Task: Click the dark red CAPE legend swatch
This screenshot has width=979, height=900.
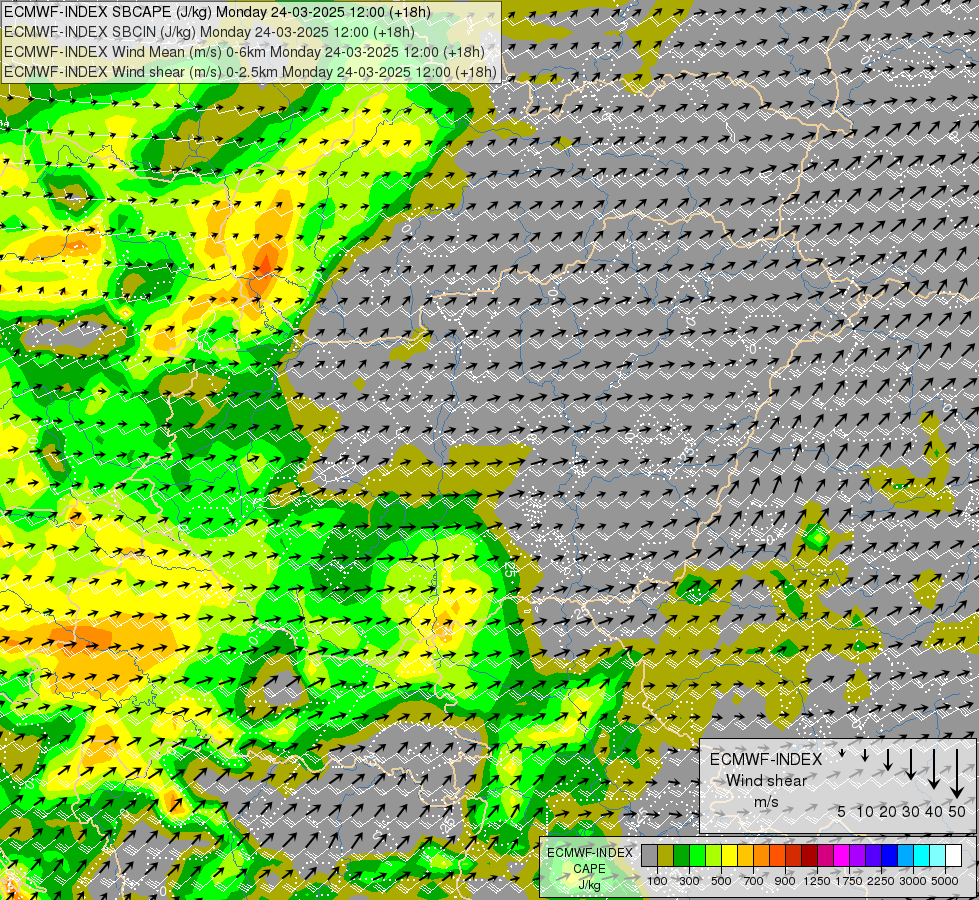Action: pos(810,855)
